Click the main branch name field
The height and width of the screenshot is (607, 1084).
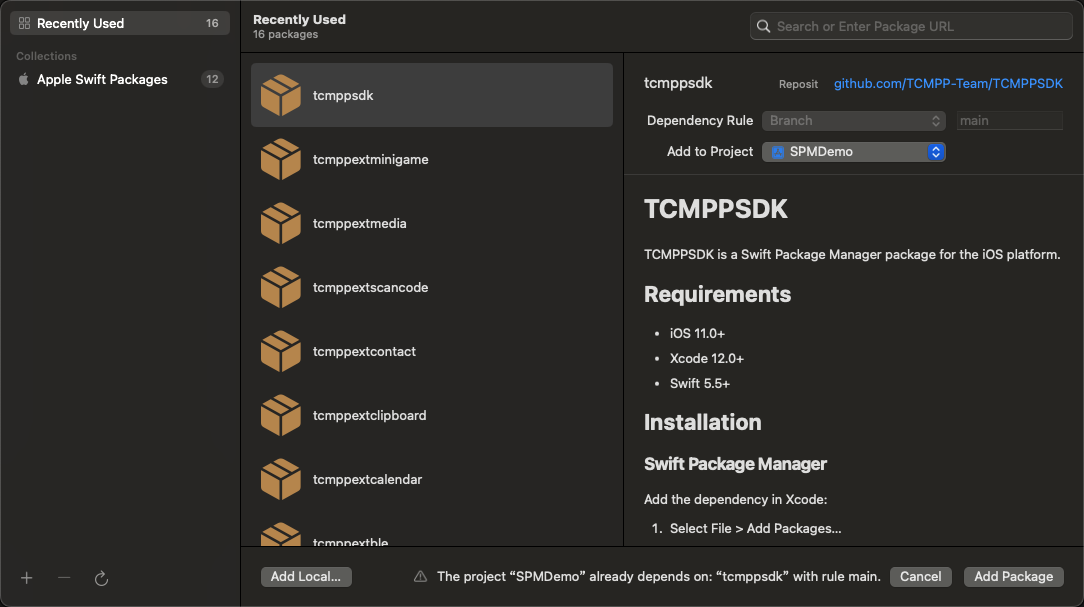[1008, 120]
